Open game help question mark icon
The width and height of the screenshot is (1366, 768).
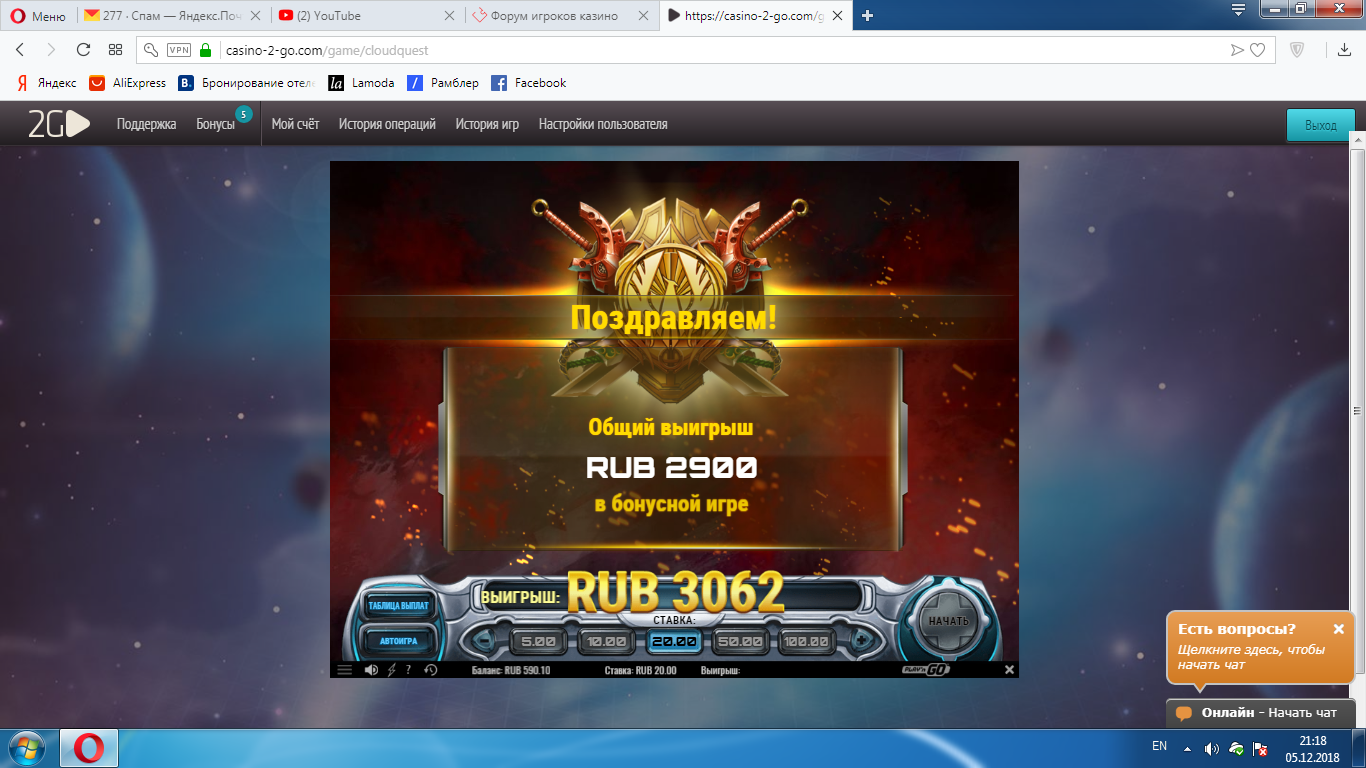[408, 670]
